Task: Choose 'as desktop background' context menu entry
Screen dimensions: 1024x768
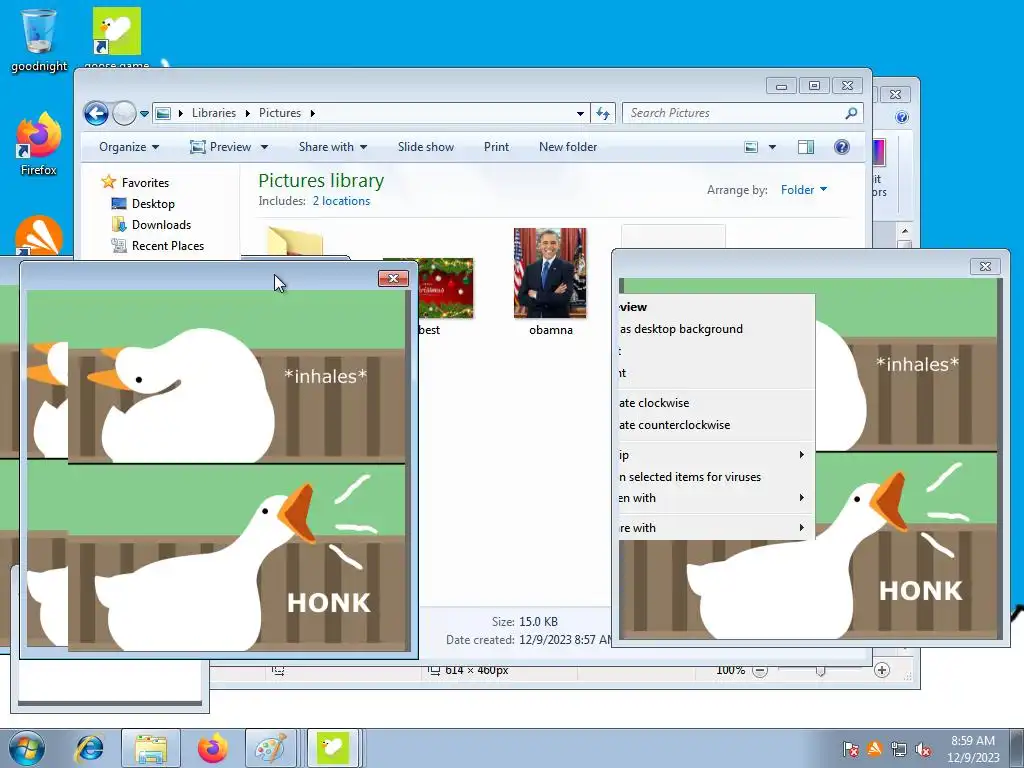Action: click(x=716, y=329)
